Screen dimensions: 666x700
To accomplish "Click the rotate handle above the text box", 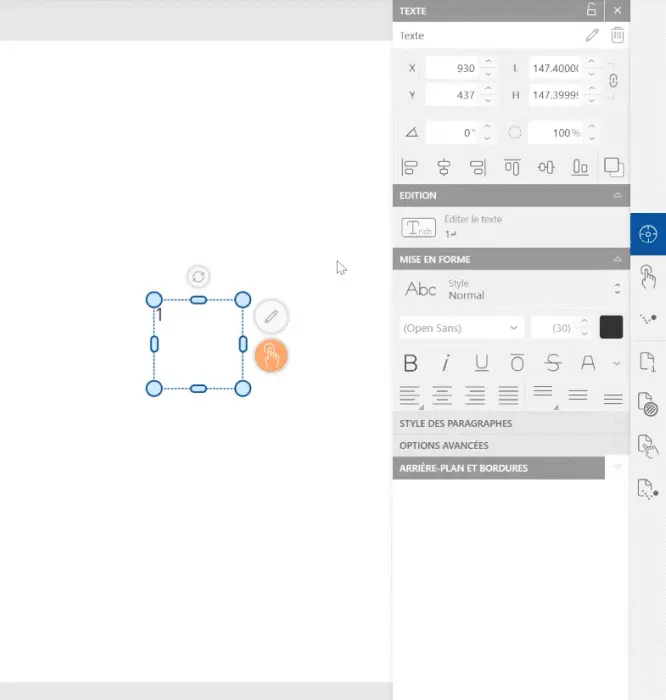I will pos(198,277).
